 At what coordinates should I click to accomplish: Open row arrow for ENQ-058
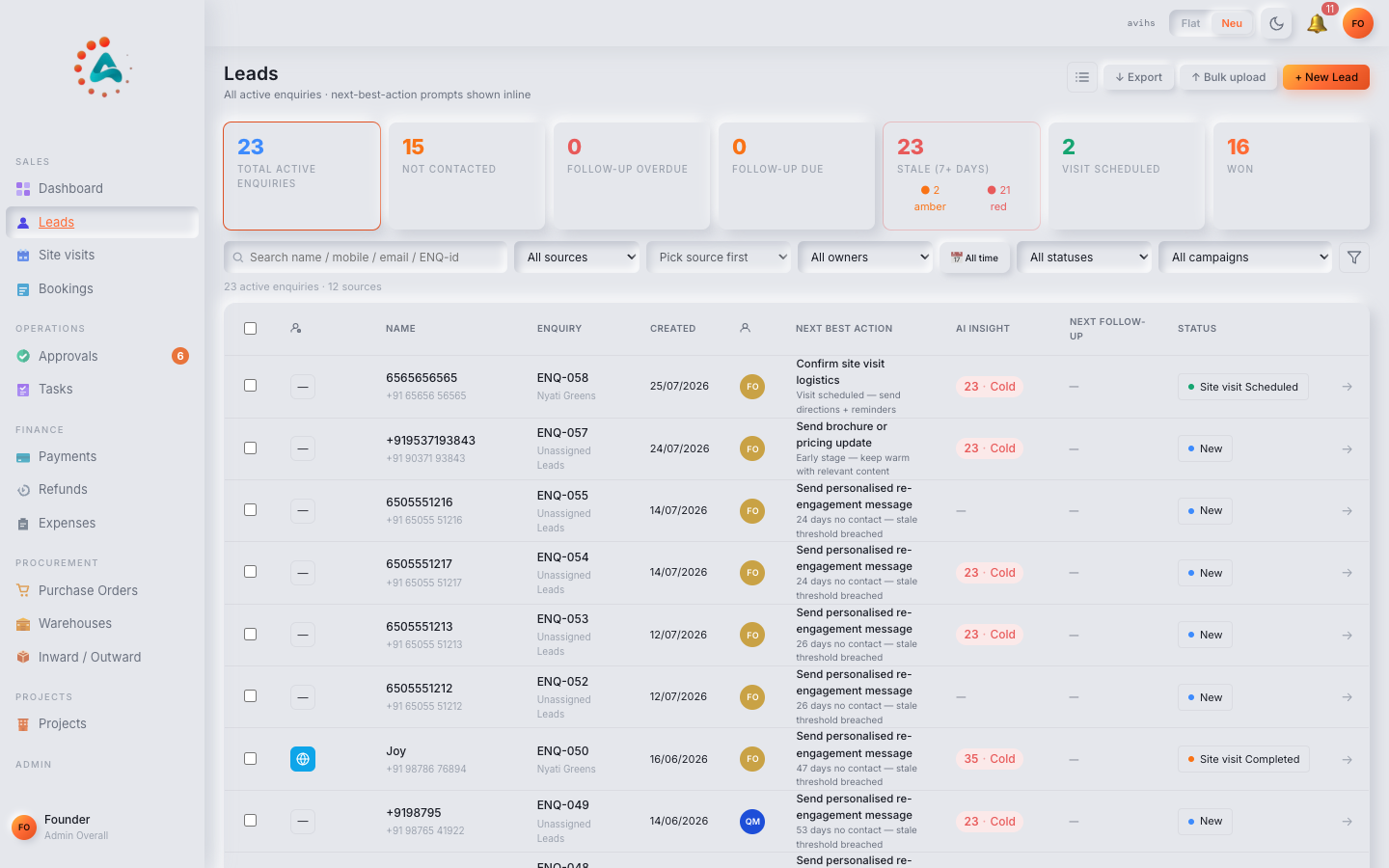click(x=1348, y=387)
